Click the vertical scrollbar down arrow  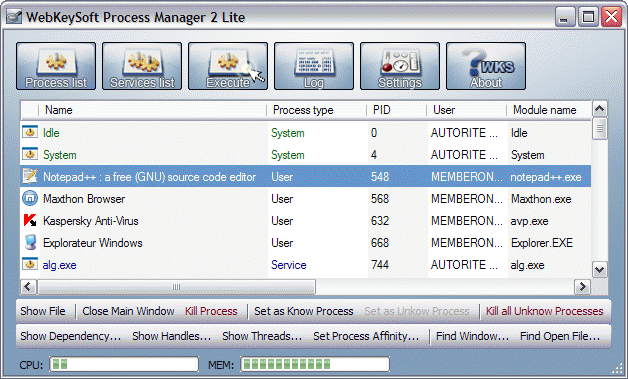pyautogui.click(x=600, y=270)
